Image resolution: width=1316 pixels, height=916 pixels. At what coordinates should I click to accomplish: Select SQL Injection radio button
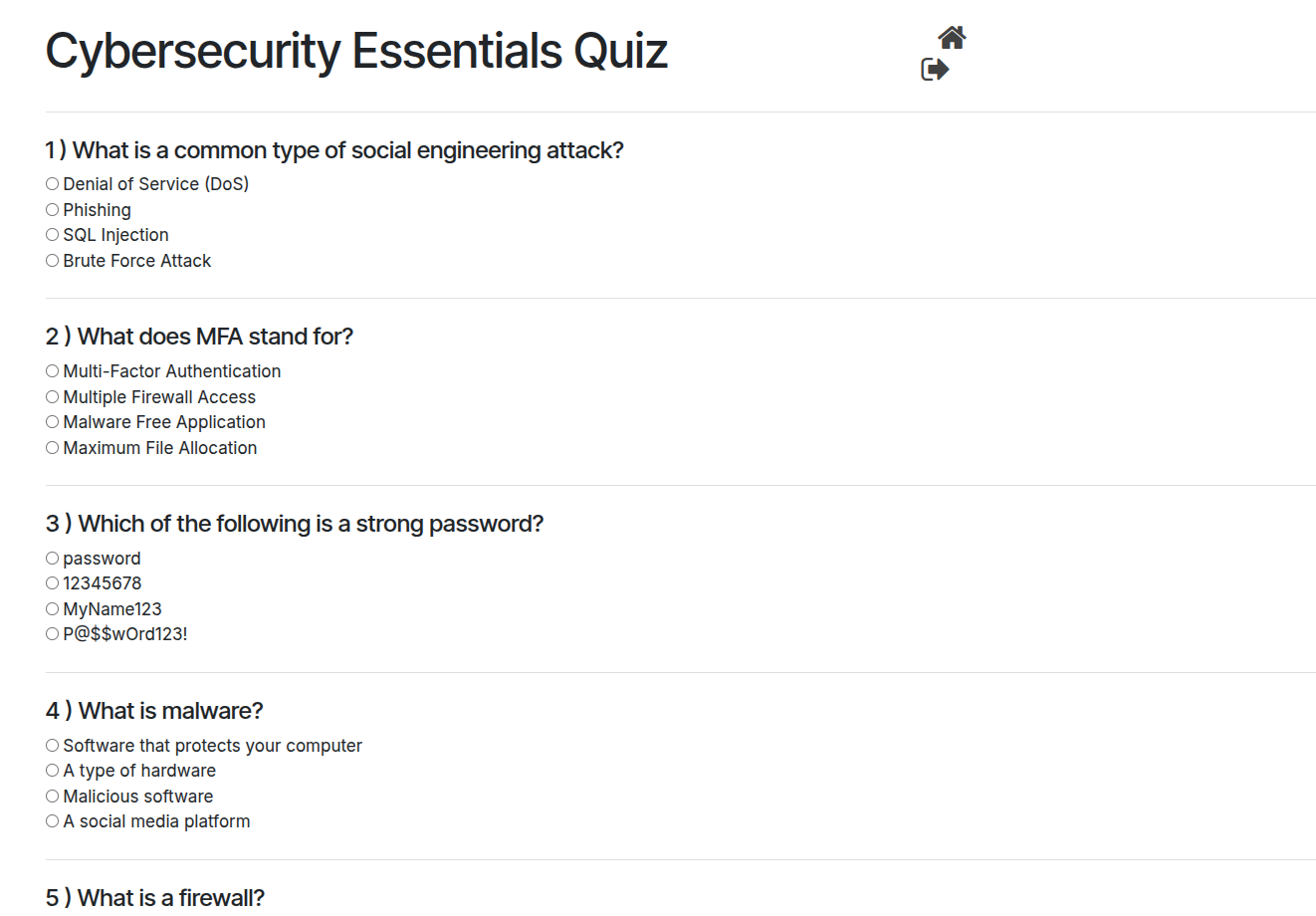52,235
